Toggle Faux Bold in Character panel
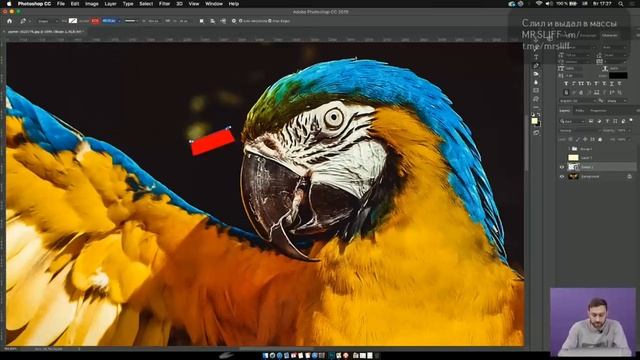This screenshot has height=360, width=640. coord(566,84)
